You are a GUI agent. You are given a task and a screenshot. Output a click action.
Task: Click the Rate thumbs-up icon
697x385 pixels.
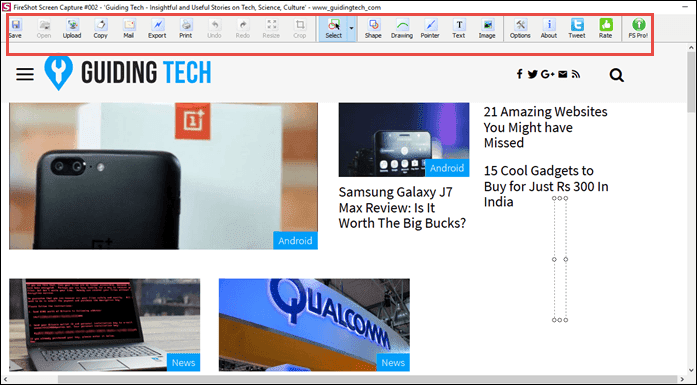tap(605, 28)
